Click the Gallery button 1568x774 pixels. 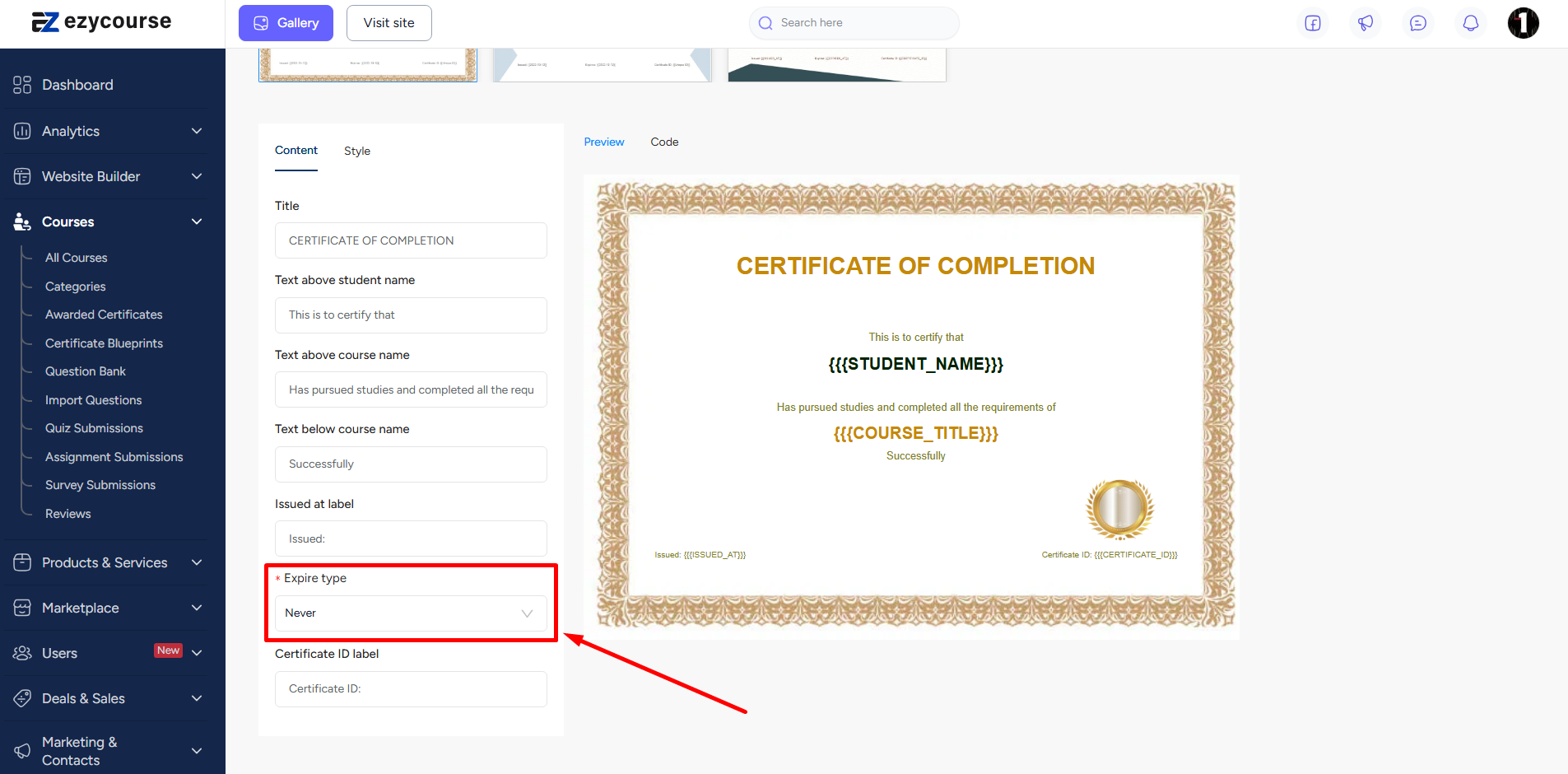(x=286, y=23)
